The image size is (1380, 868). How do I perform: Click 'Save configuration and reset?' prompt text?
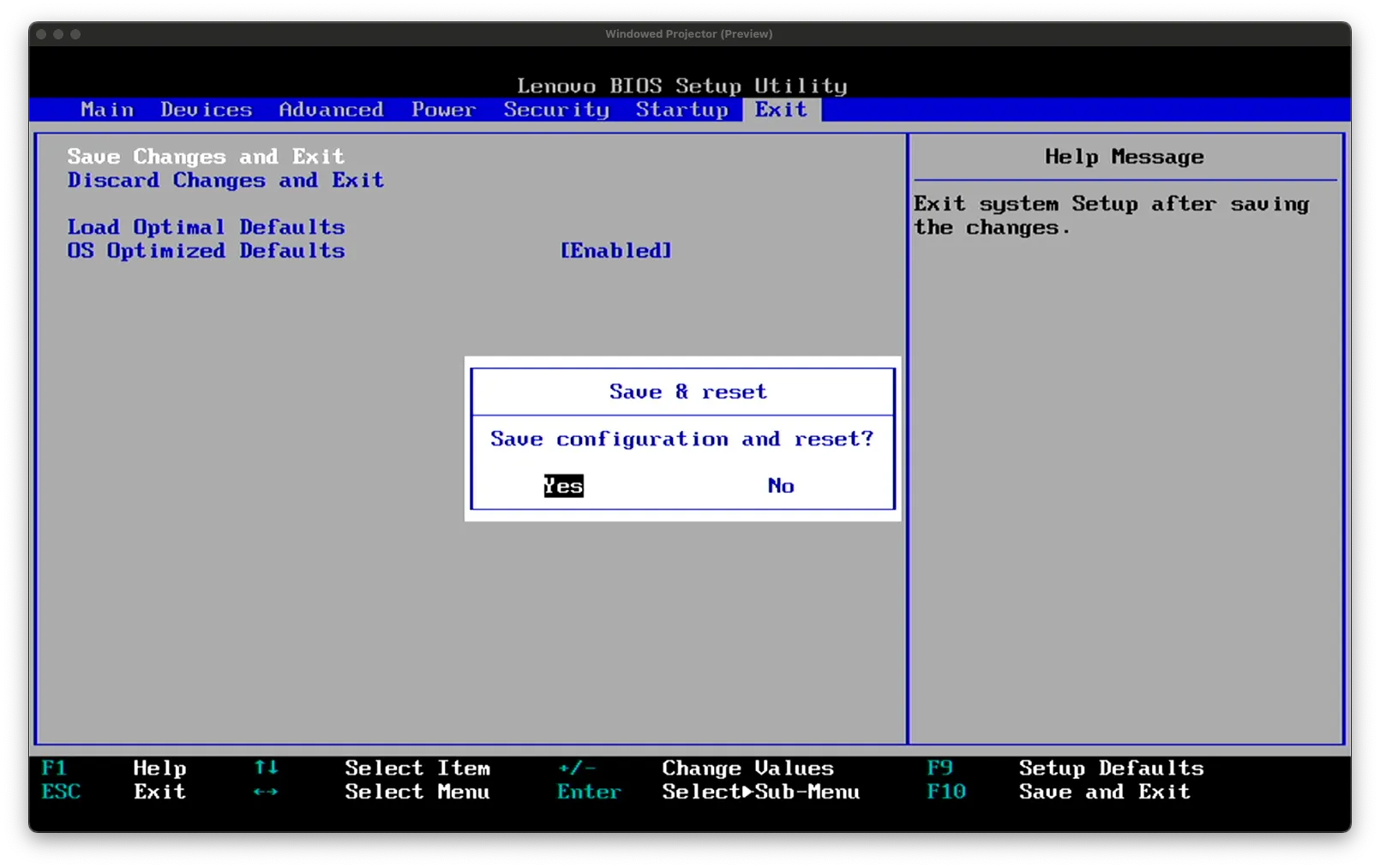click(x=682, y=439)
